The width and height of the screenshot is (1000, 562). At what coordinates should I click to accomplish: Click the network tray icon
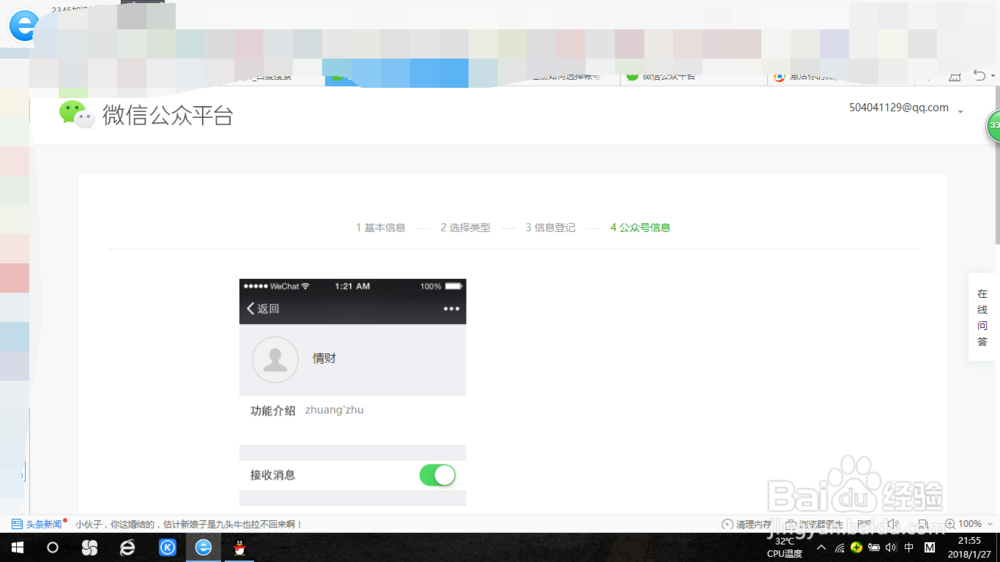(x=839, y=547)
